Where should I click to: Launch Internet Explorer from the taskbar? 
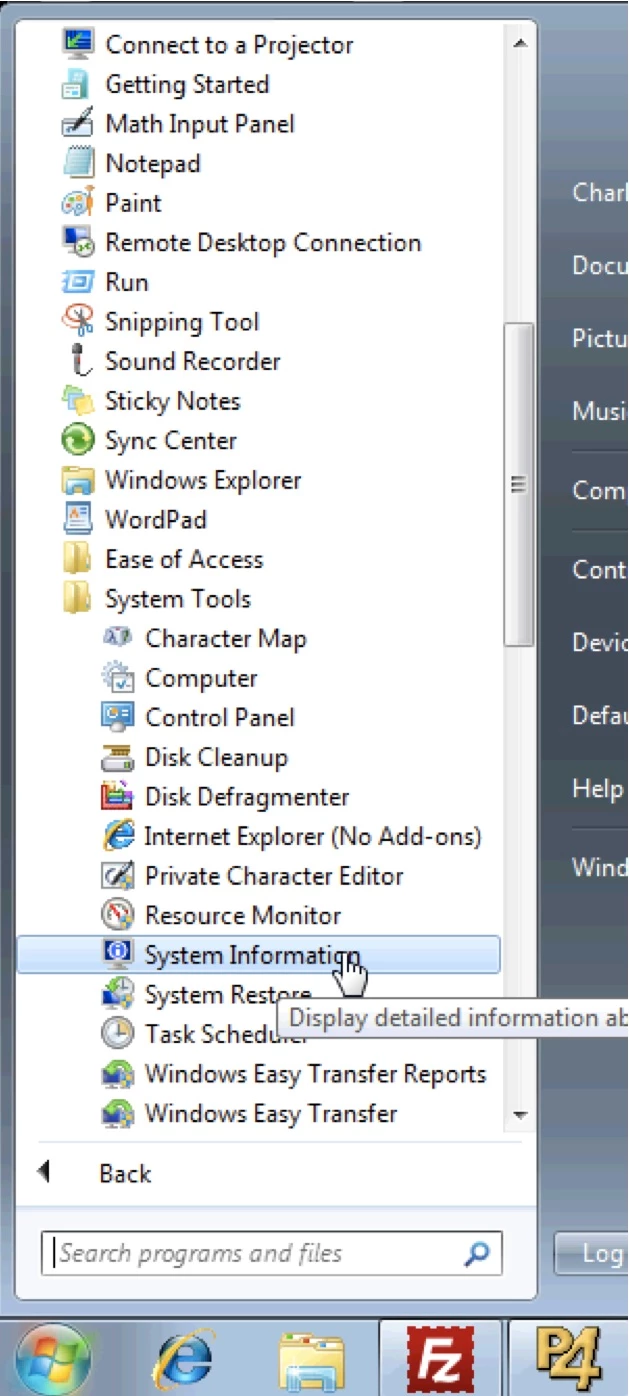pyautogui.click(x=185, y=1361)
